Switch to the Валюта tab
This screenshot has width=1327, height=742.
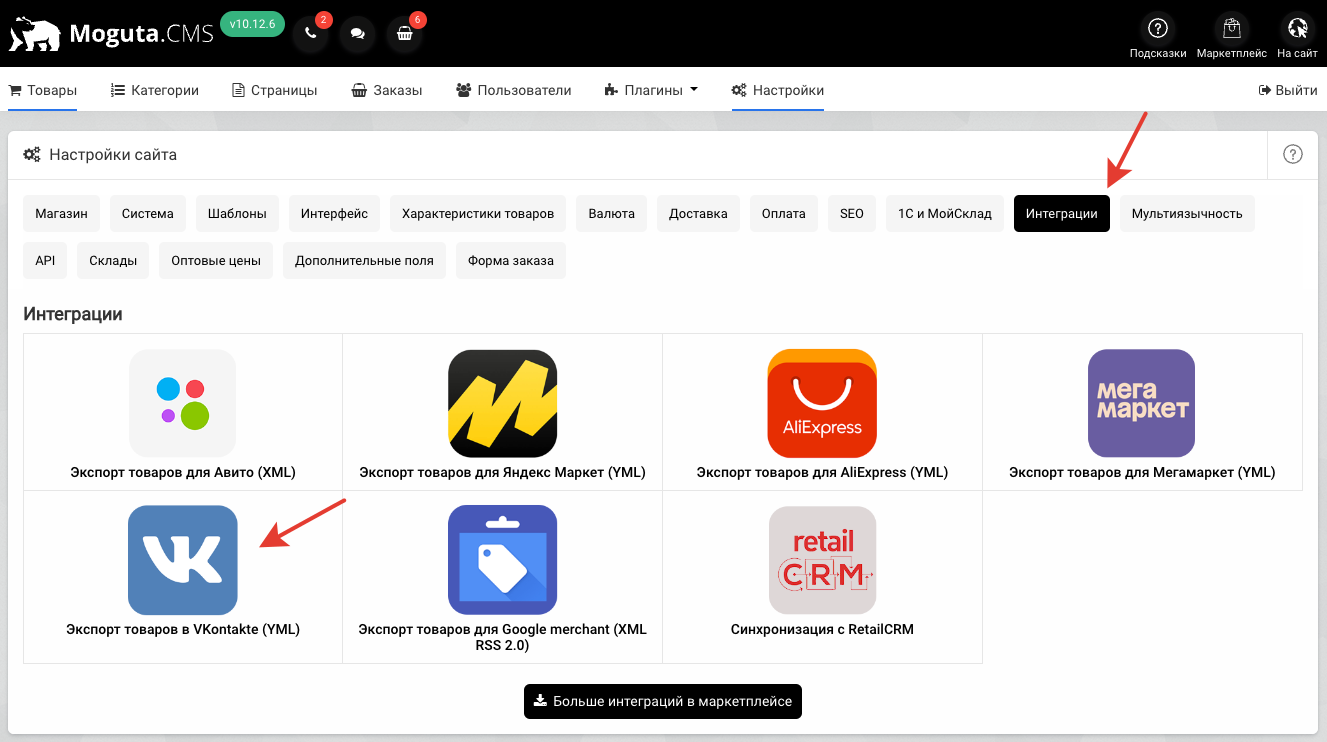612,213
